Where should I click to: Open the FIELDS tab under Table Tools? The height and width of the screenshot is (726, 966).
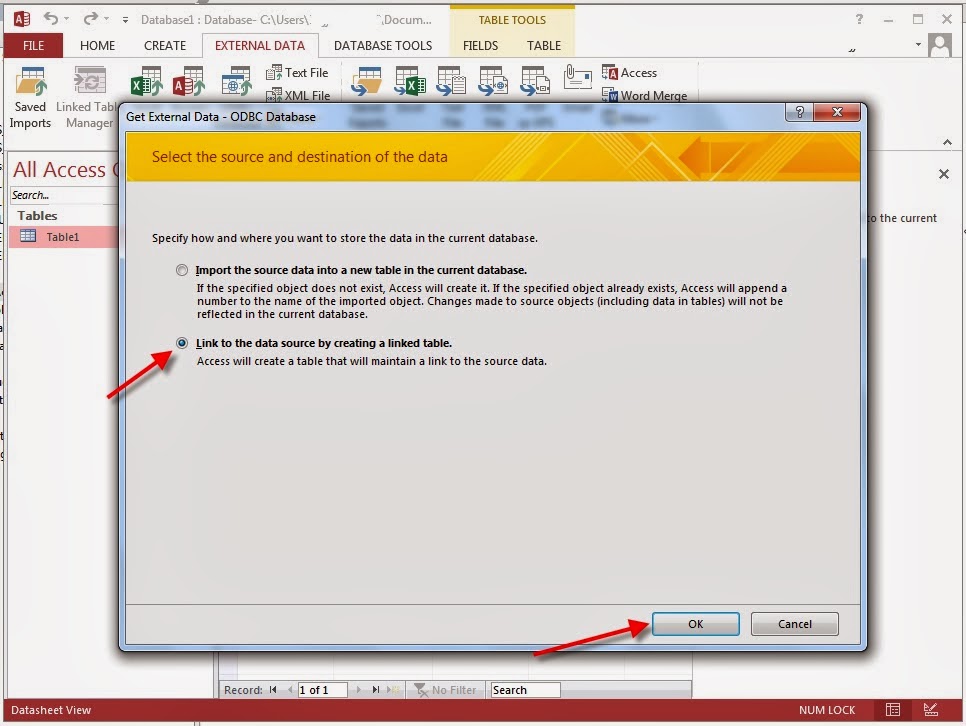480,46
